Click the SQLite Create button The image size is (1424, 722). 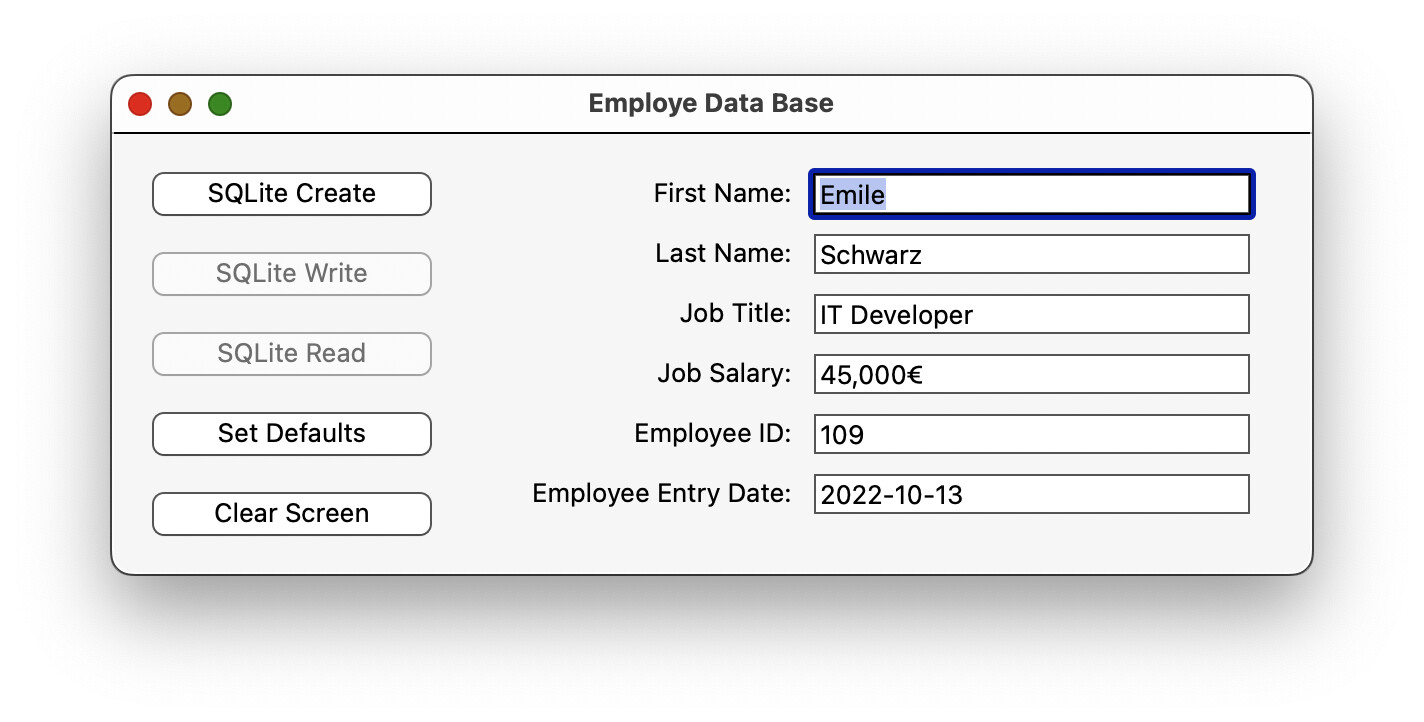291,194
